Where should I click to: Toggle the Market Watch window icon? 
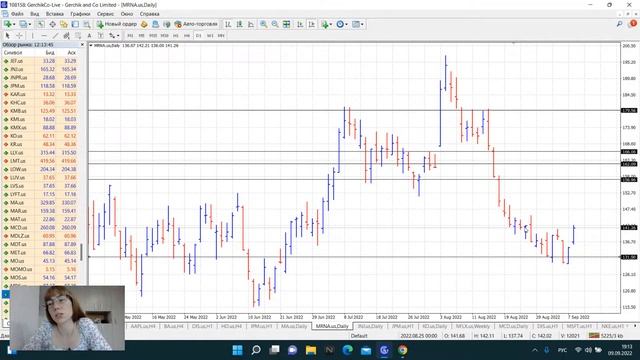click(x=41, y=24)
